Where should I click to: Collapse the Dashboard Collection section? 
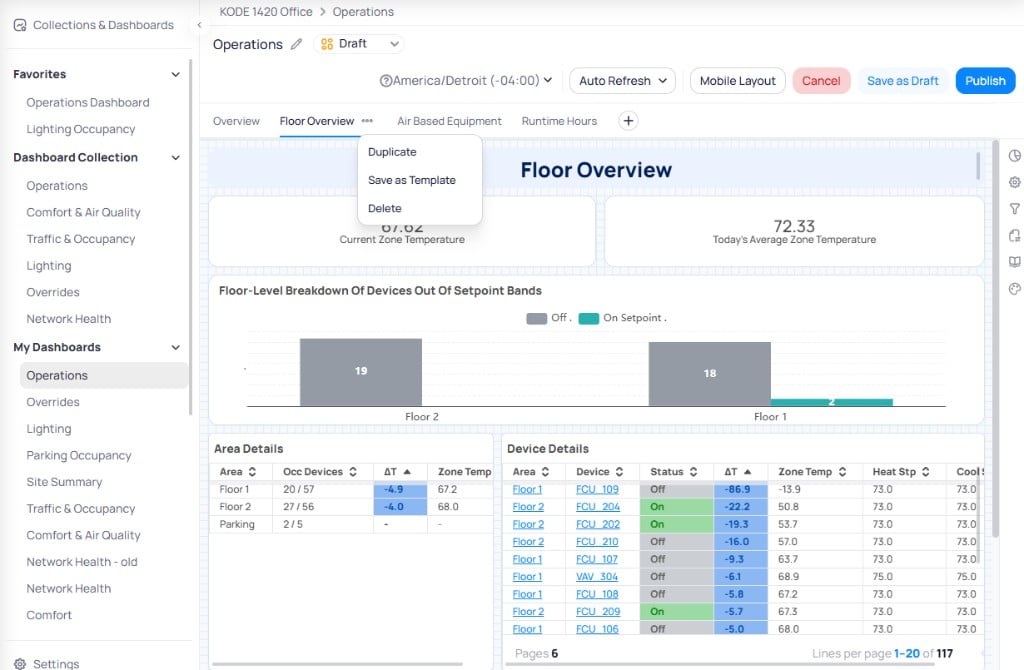click(175, 157)
